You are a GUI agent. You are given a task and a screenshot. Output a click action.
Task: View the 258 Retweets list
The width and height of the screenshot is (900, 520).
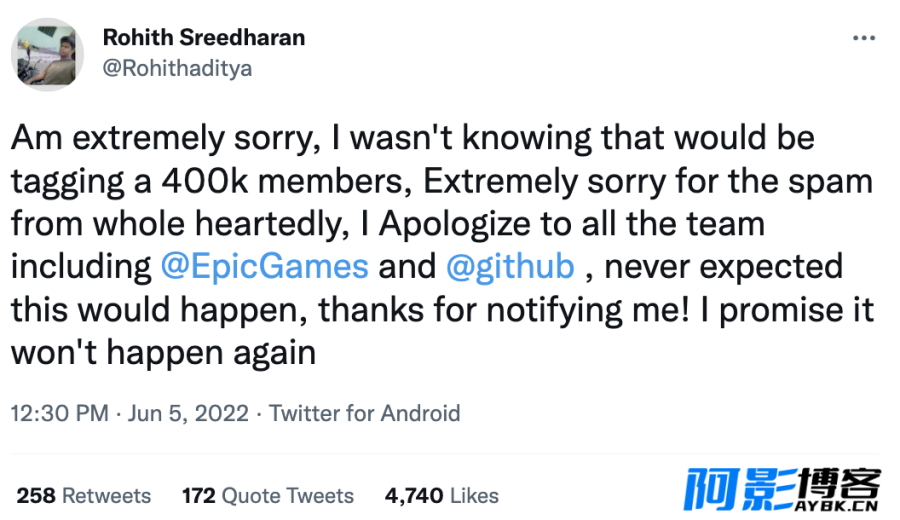click(84, 495)
